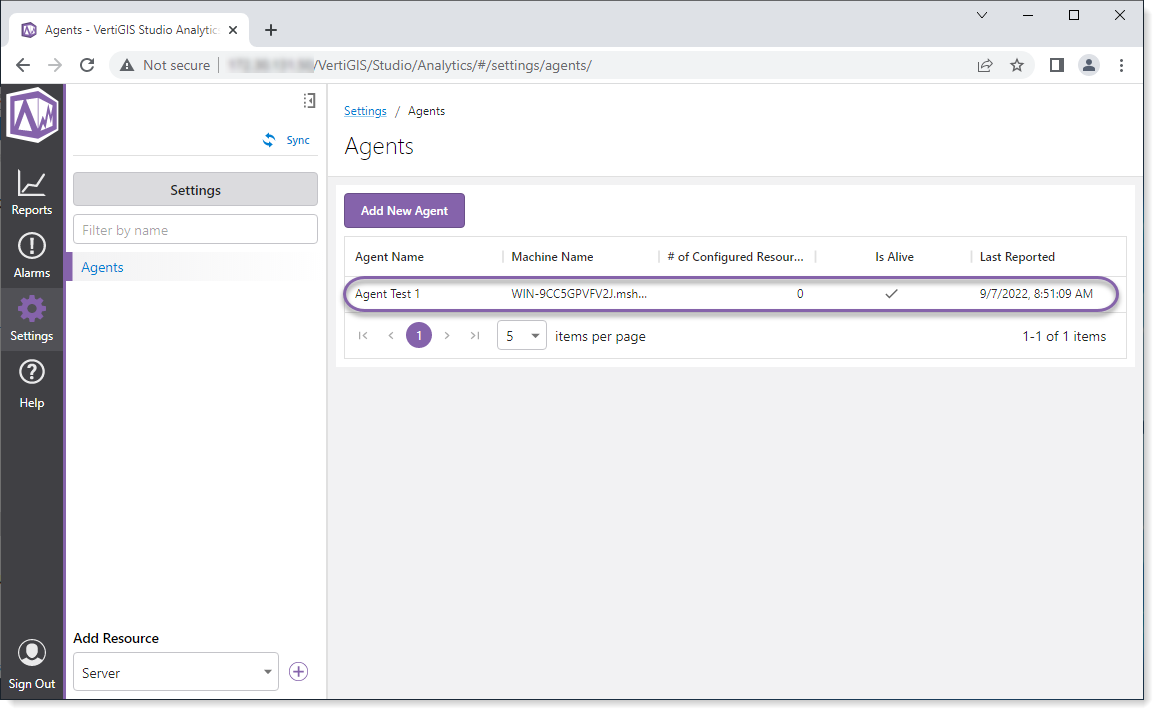Image resolution: width=1159 pixels, height=715 pixels.
Task: Reload the page in browser
Action: [x=87, y=65]
